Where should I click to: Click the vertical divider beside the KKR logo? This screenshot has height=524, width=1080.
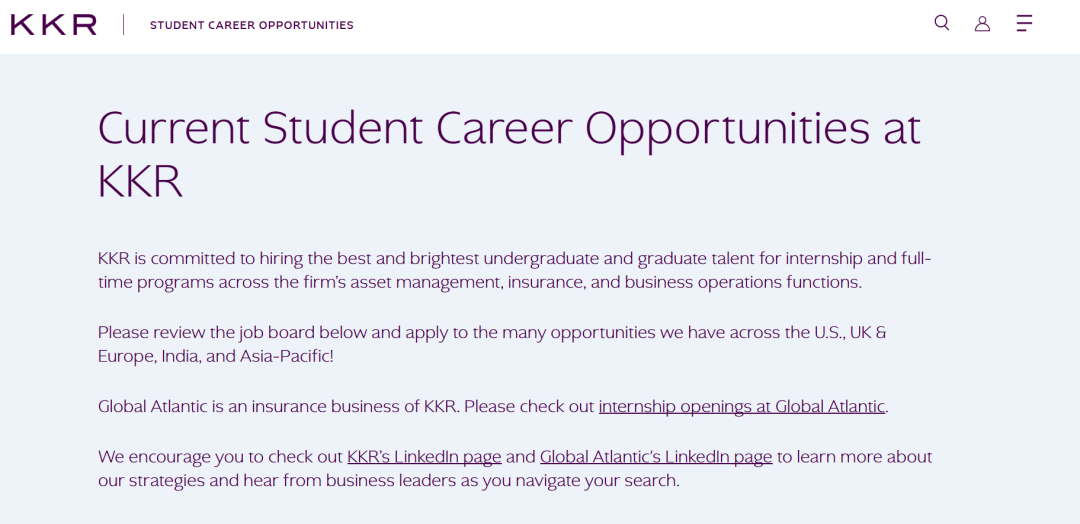coord(123,25)
